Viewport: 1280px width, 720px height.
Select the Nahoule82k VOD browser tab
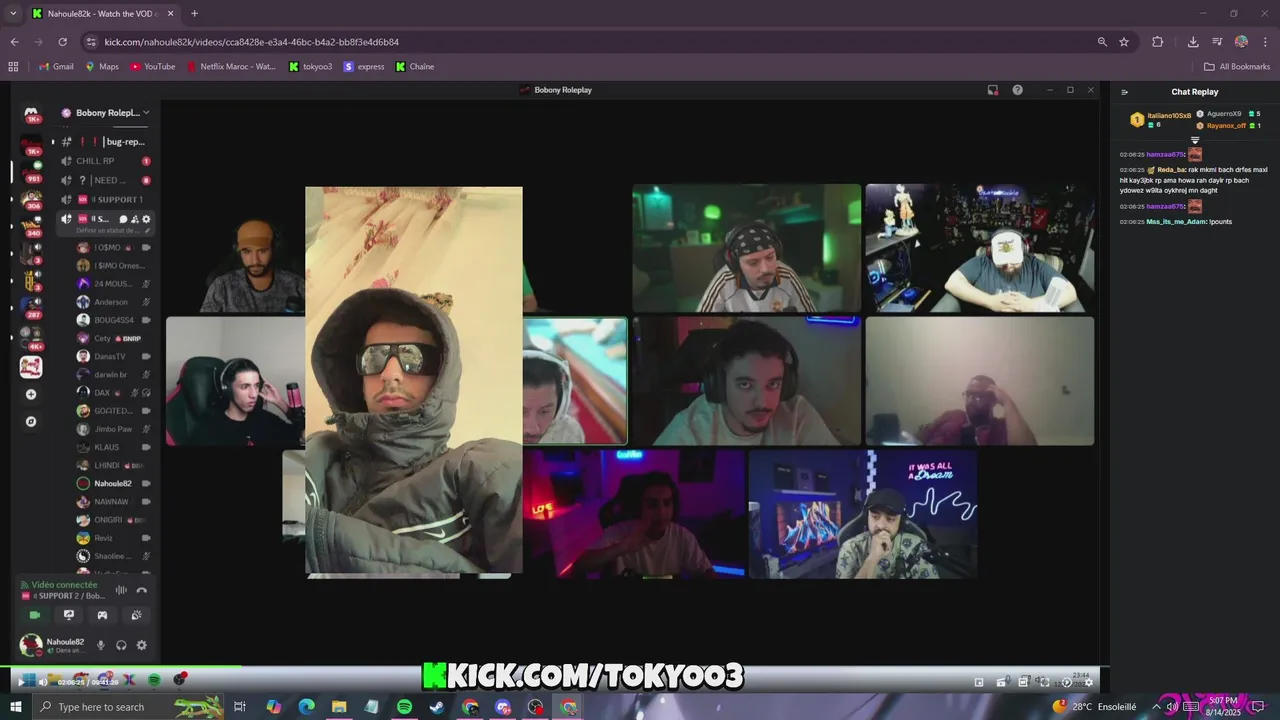[103, 14]
